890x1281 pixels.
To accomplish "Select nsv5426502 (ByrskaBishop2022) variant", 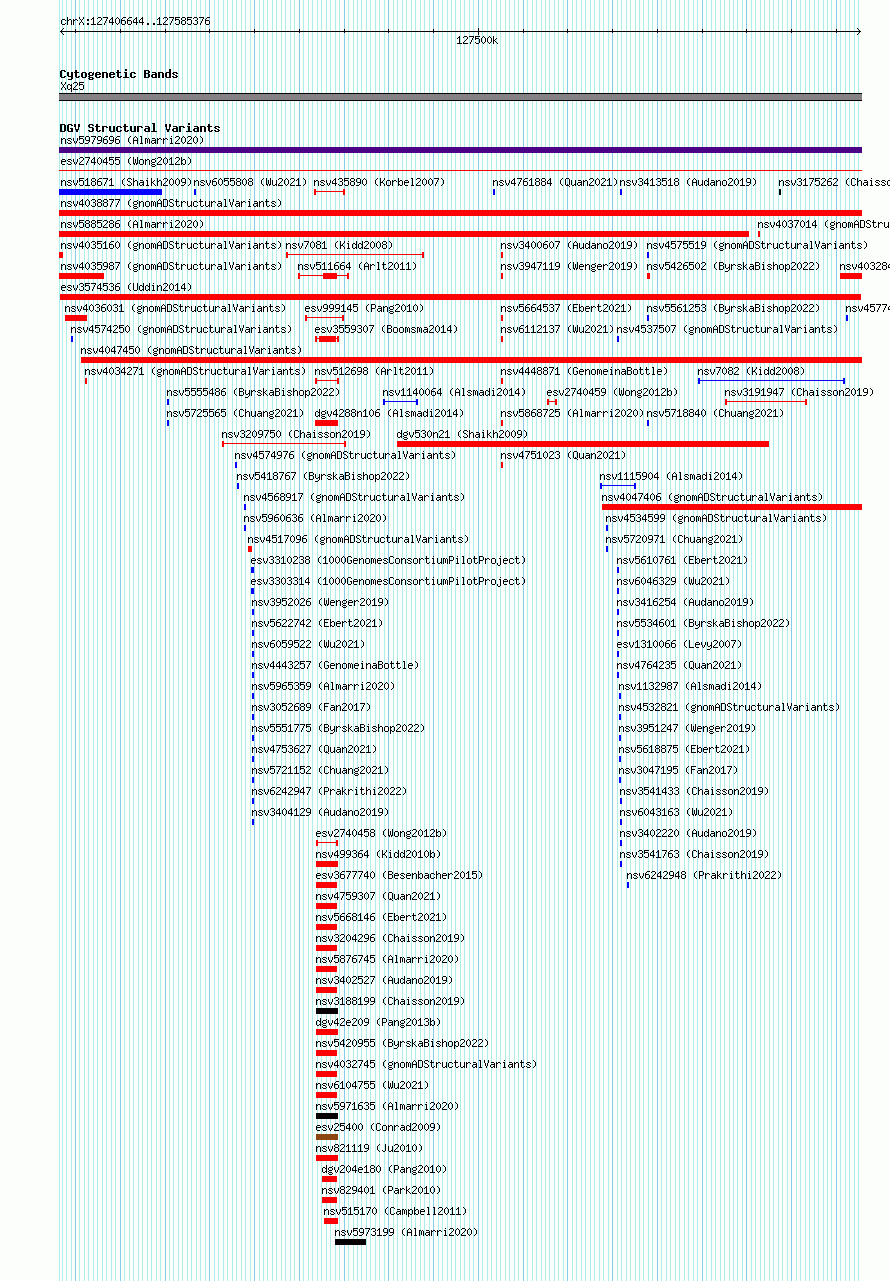I will pos(733,266).
